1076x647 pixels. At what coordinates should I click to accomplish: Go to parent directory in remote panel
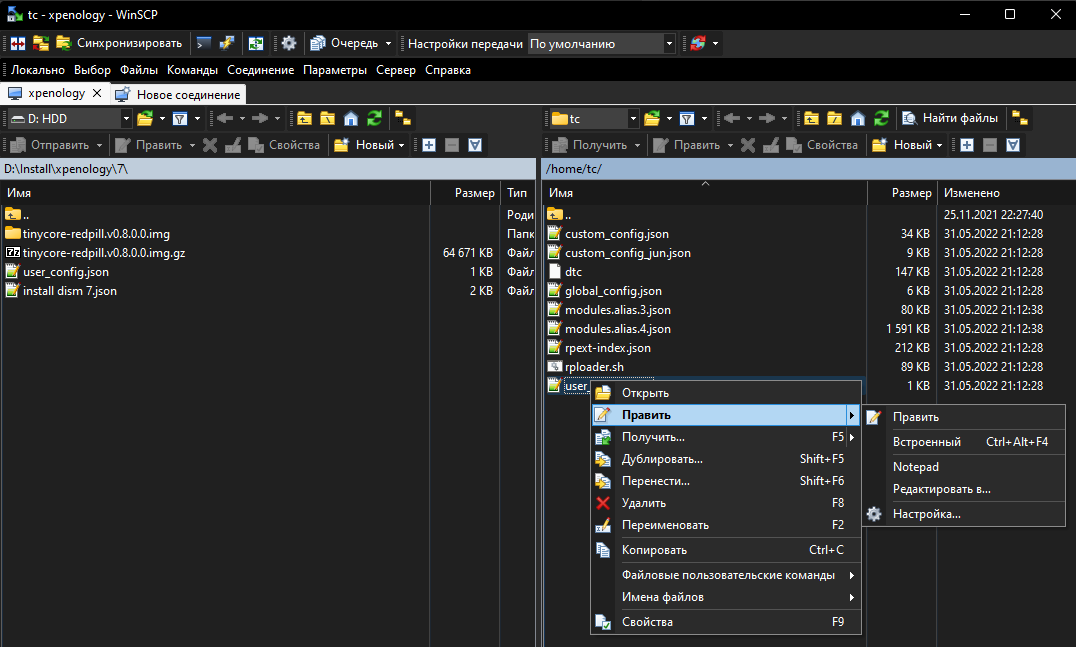point(811,118)
